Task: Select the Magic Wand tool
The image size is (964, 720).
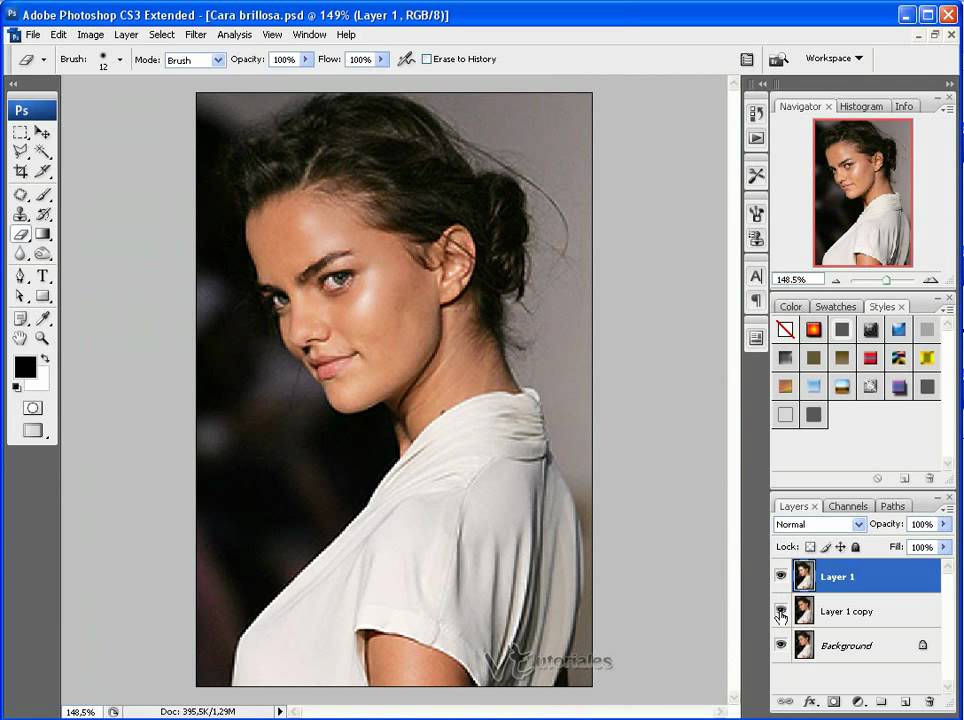Action: tap(42, 151)
